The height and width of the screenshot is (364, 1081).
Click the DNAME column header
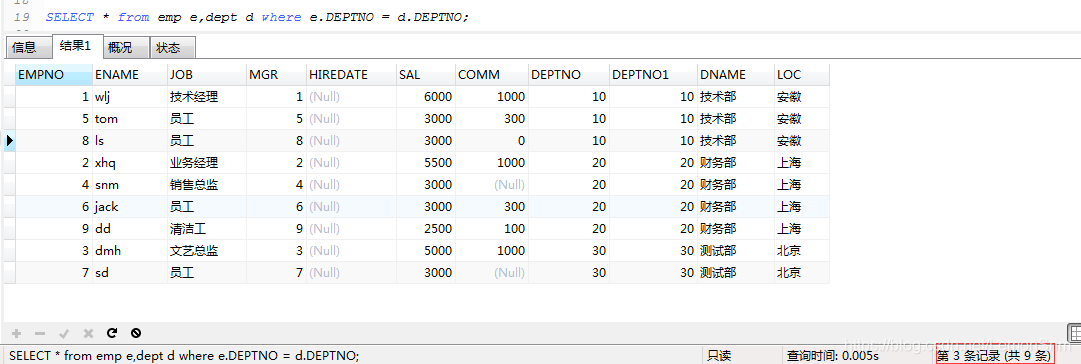[x=735, y=74]
